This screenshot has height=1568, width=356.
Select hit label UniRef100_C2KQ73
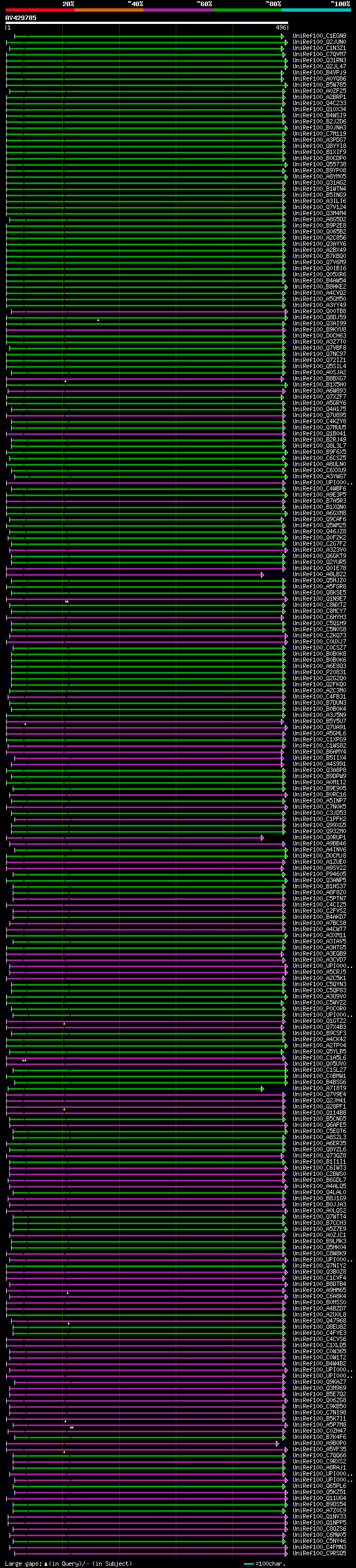click(319, 635)
